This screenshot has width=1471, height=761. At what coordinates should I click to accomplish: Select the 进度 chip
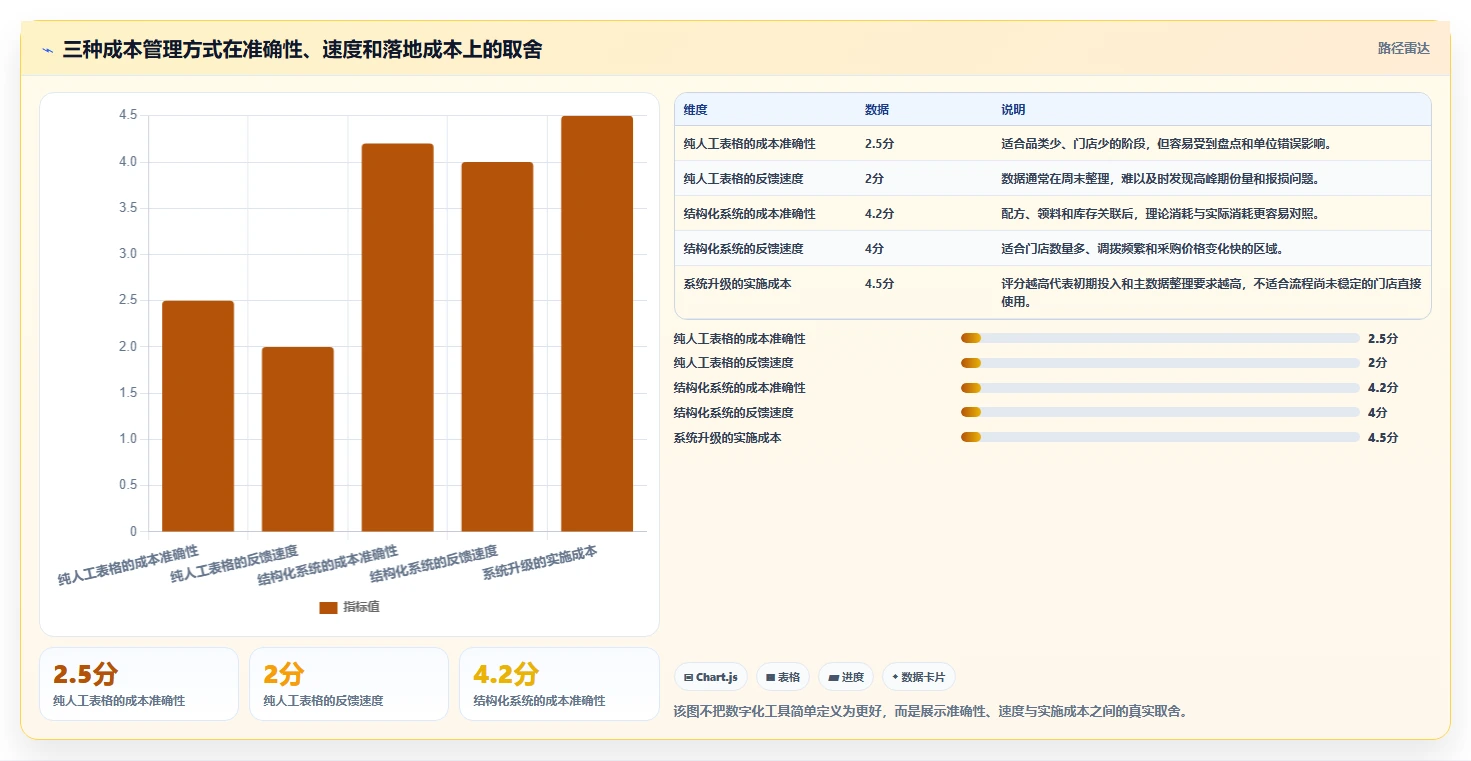tap(846, 677)
